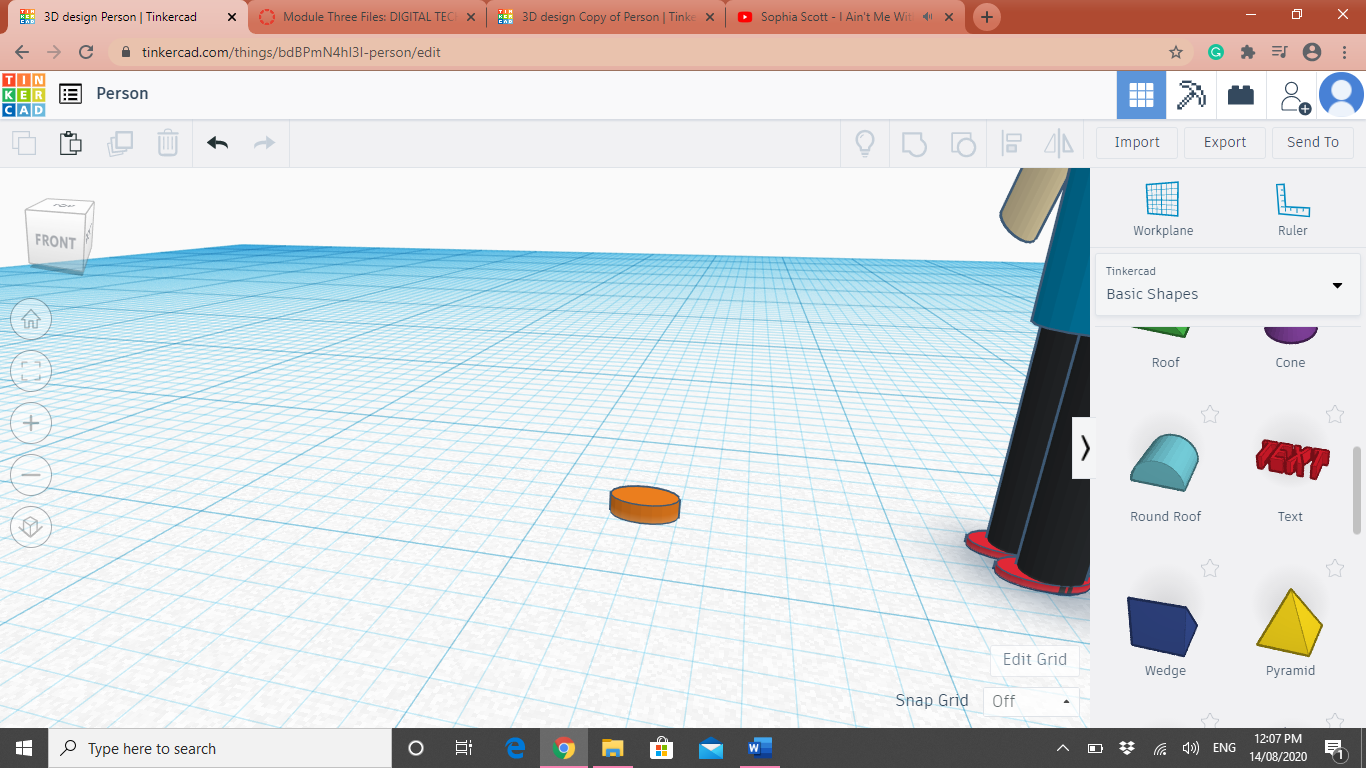Click the Duplicate and repeat icon
The height and width of the screenshot is (768, 1366).
click(120, 143)
